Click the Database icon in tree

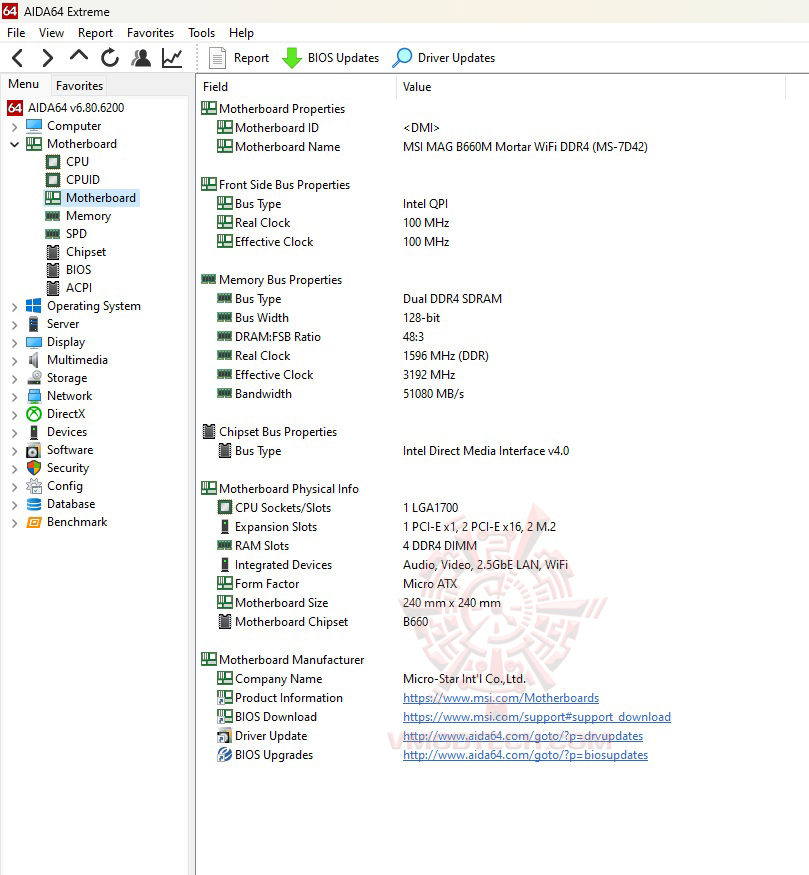coord(34,504)
